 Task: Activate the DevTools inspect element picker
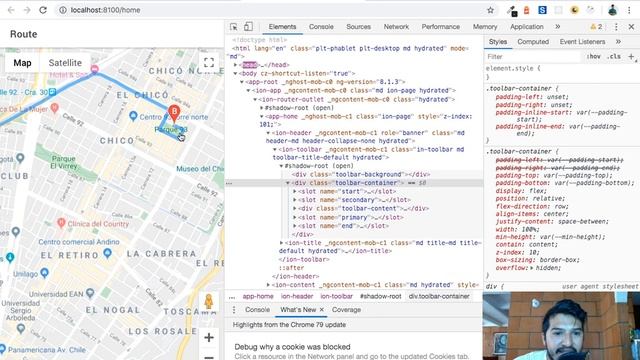tap(233, 27)
